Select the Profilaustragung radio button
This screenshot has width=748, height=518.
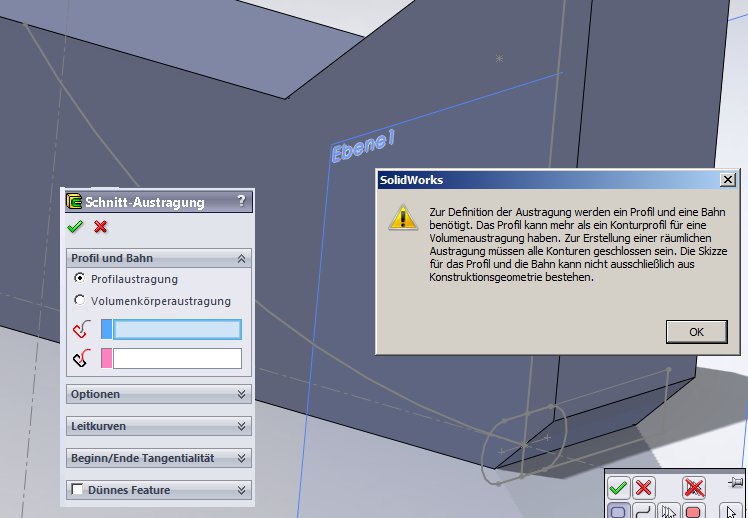(80, 278)
